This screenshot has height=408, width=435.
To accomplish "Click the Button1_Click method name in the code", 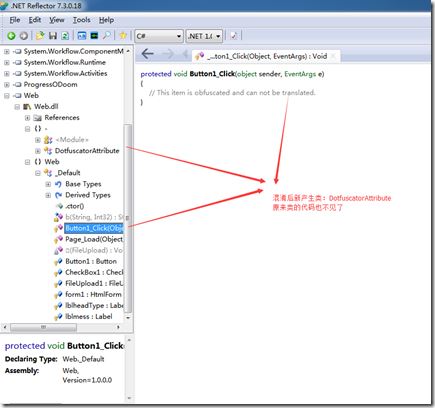I will coord(212,74).
